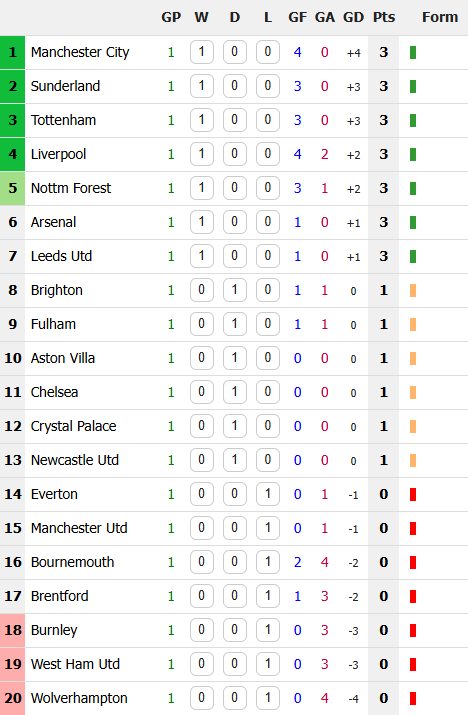Image resolution: width=468 pixels, height=715 pixels.
Task: Click Burnley's red form indicator
Action: tap(413, 630)
